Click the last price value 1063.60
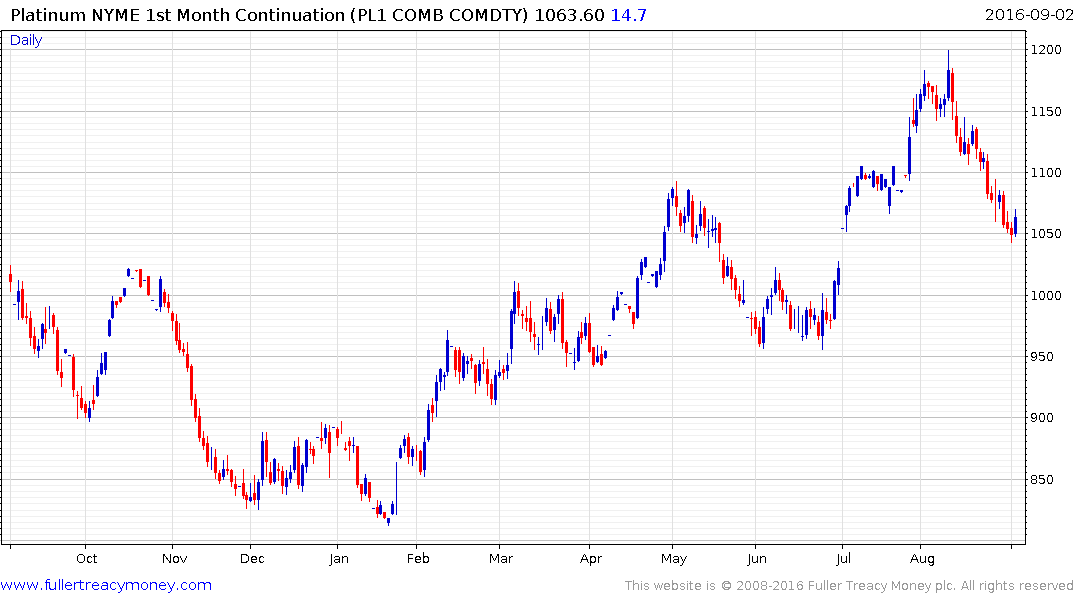The image size is (1075, 600). coord(569,15)
